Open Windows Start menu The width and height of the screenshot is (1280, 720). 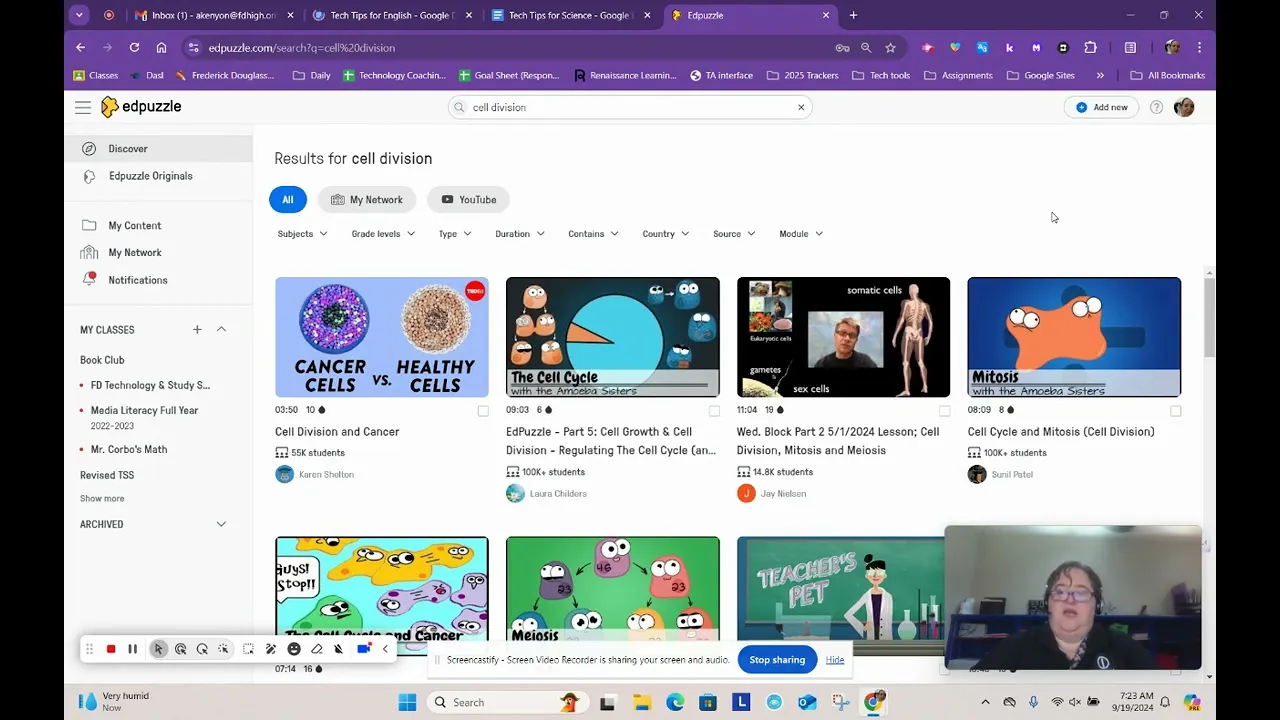pyautogui.click(x=407, y=702)
